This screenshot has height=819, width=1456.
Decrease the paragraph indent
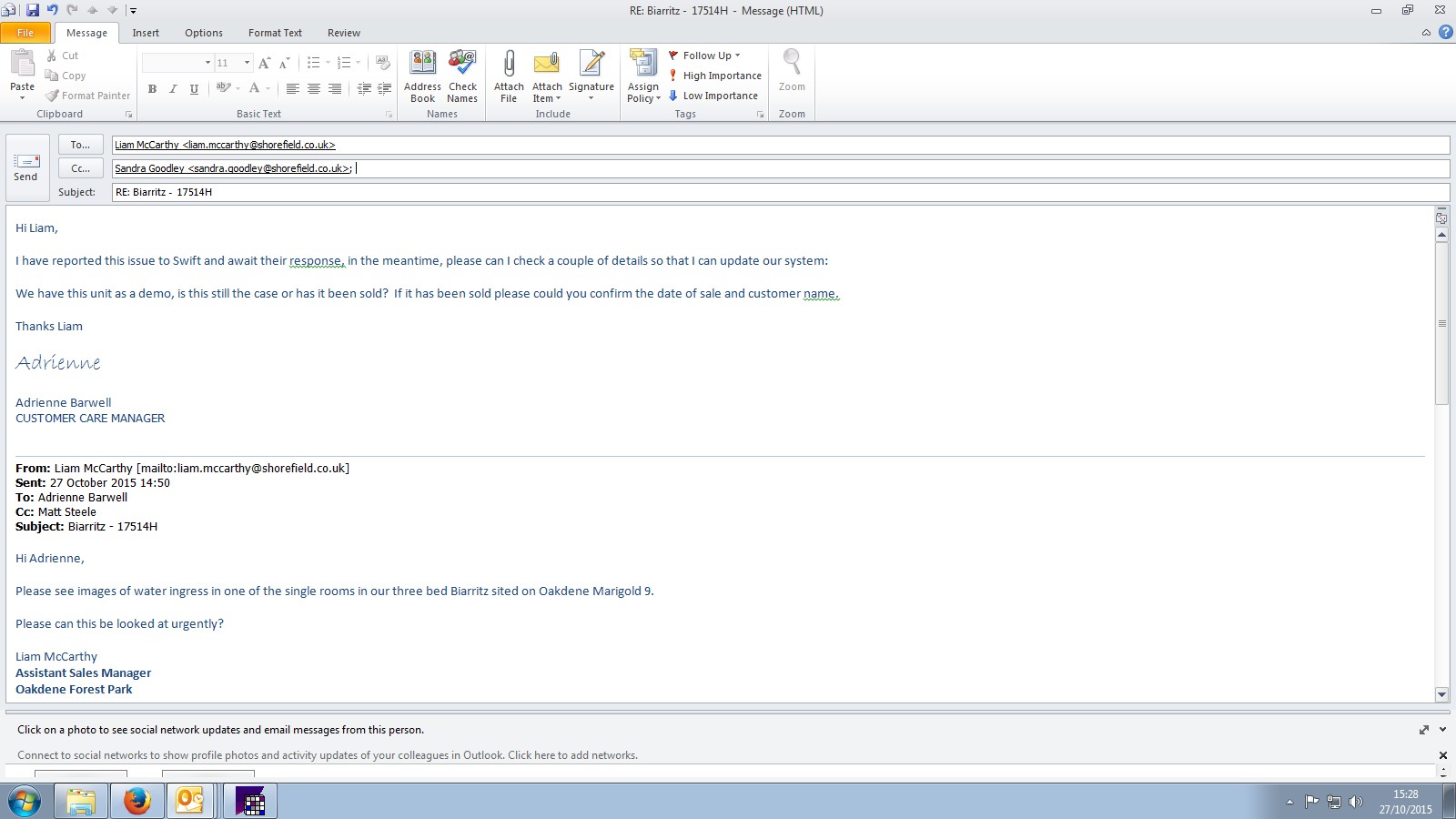(364, 88)
